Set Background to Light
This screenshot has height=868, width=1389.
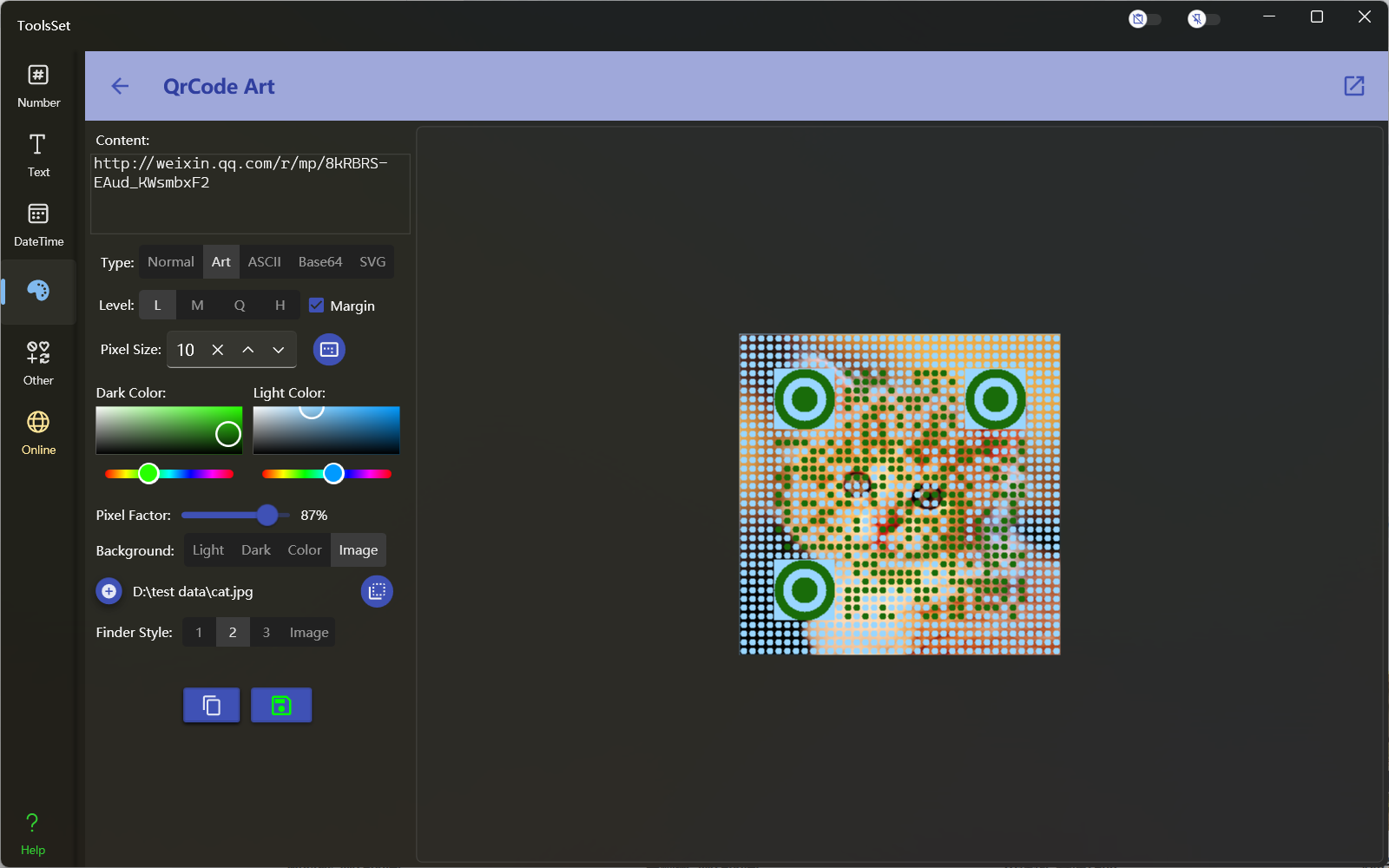pyautogui.click(x=208, y=550)
